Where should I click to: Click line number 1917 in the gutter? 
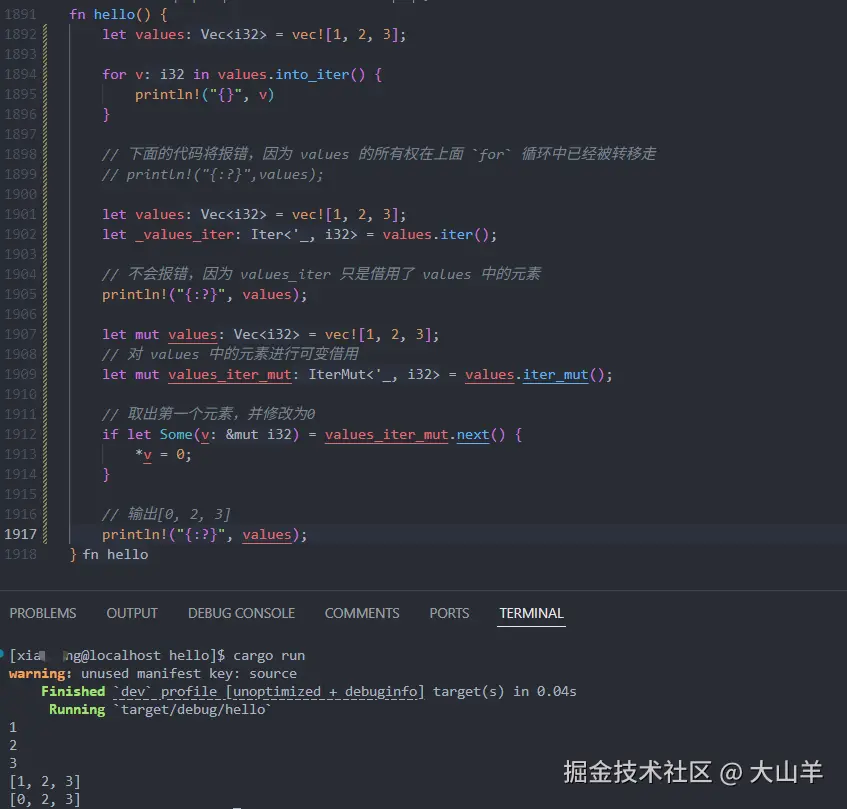tap(22, 534)
